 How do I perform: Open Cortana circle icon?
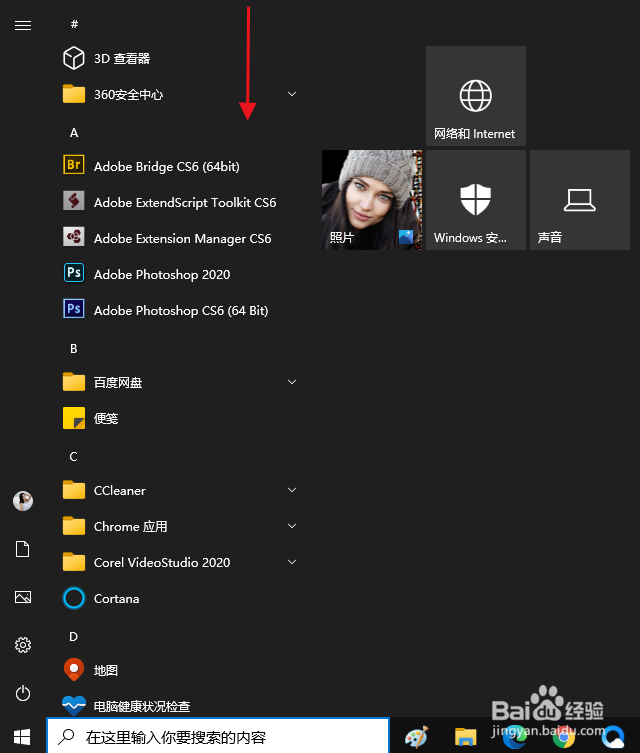[x=73, y=598]
